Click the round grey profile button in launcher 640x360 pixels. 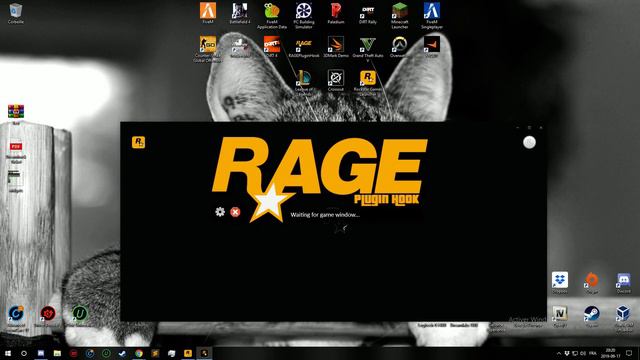tap(529, 142)
